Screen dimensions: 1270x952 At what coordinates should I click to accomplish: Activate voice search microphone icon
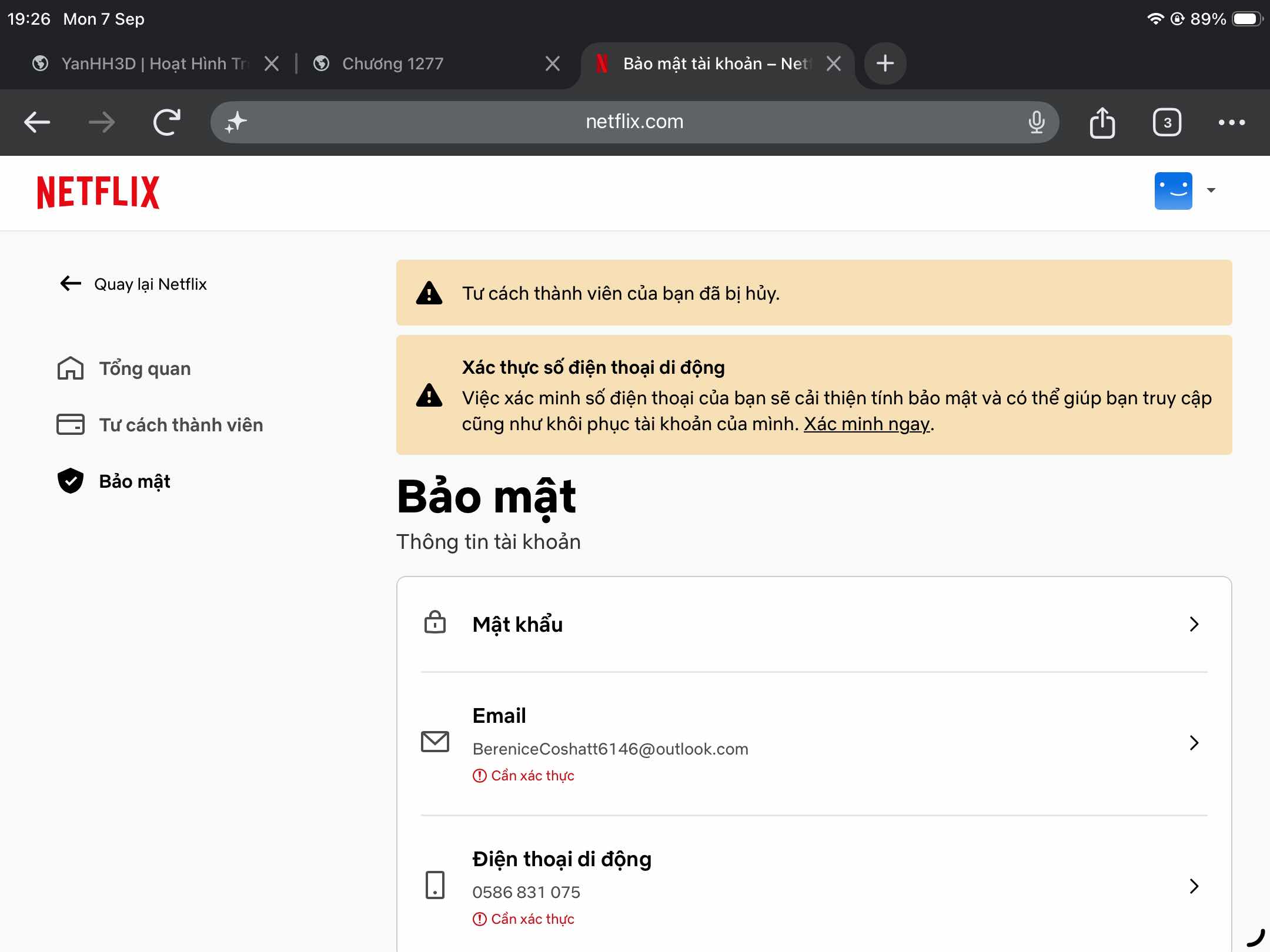pos(1036,122)
